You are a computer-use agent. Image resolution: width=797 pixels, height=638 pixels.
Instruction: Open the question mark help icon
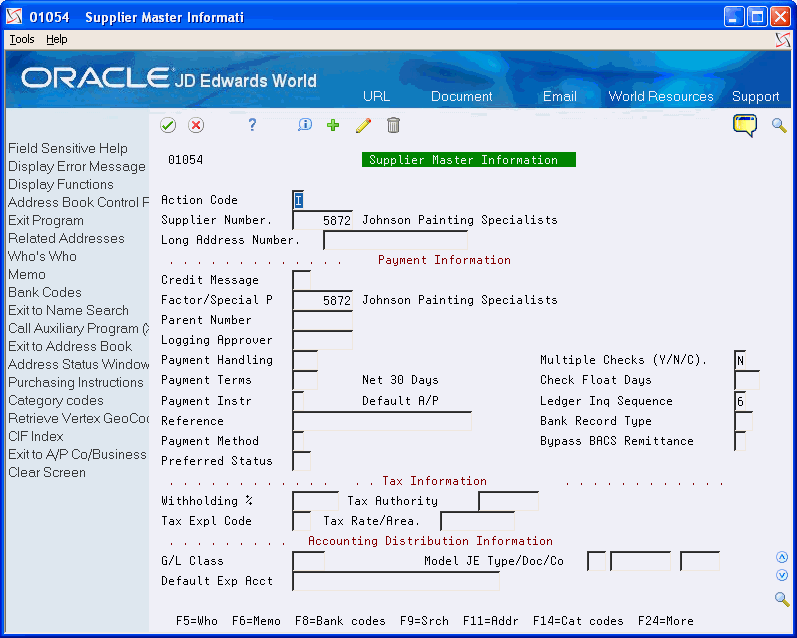tap(252, 125)
